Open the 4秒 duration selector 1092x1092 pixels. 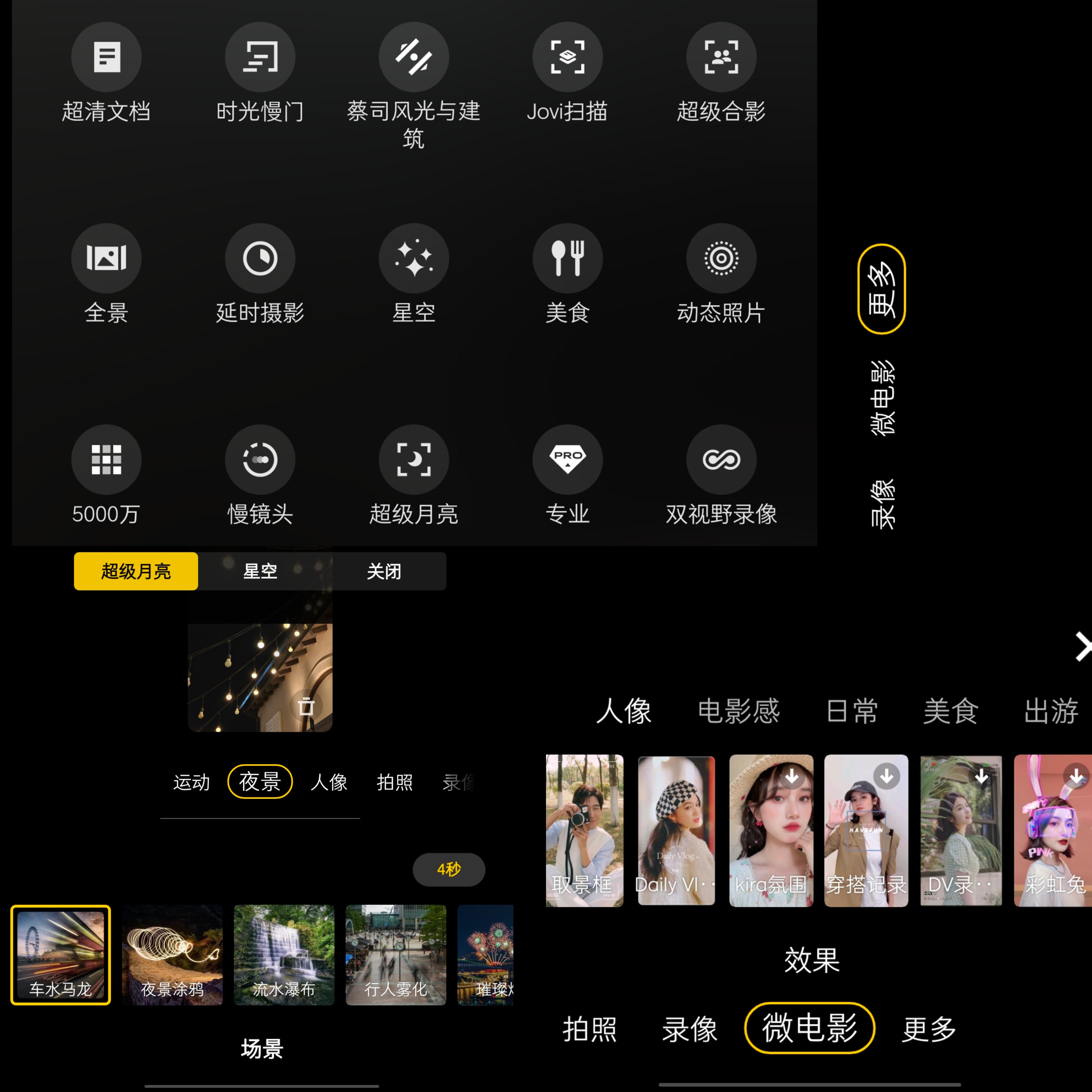449,869
